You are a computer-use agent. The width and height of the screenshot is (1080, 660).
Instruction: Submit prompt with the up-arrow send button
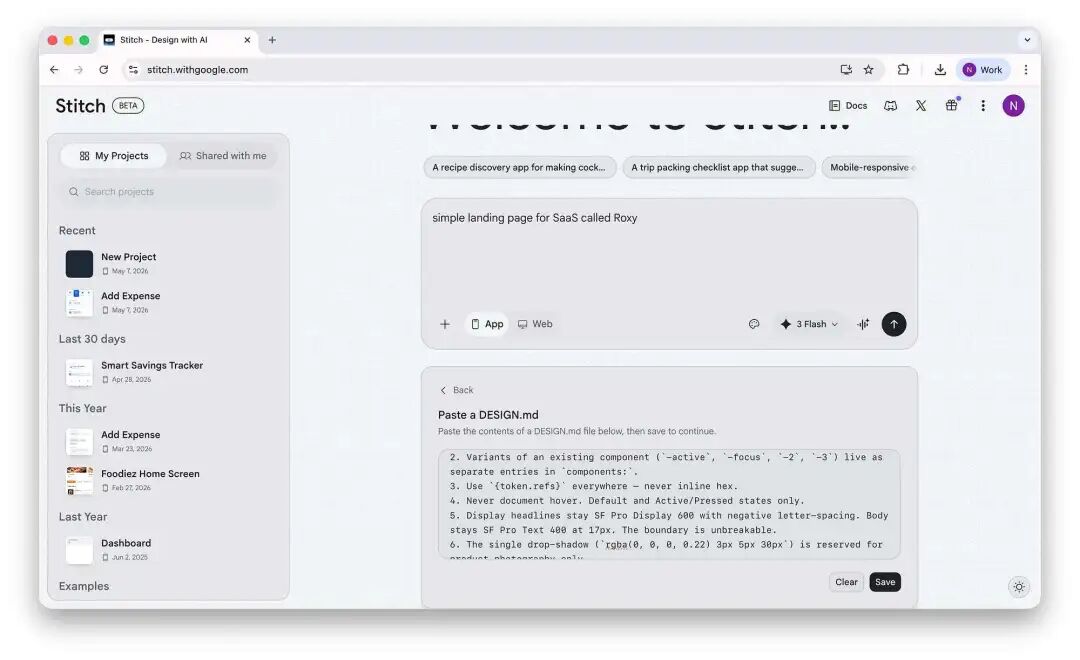coord(893,324)
